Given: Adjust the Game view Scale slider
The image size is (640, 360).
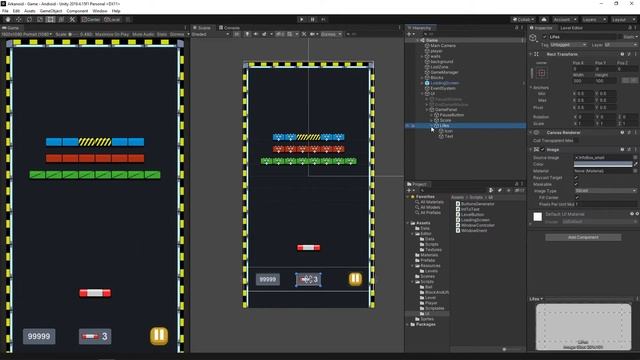Looking at the screenshot, I should [x=73, y=34].
